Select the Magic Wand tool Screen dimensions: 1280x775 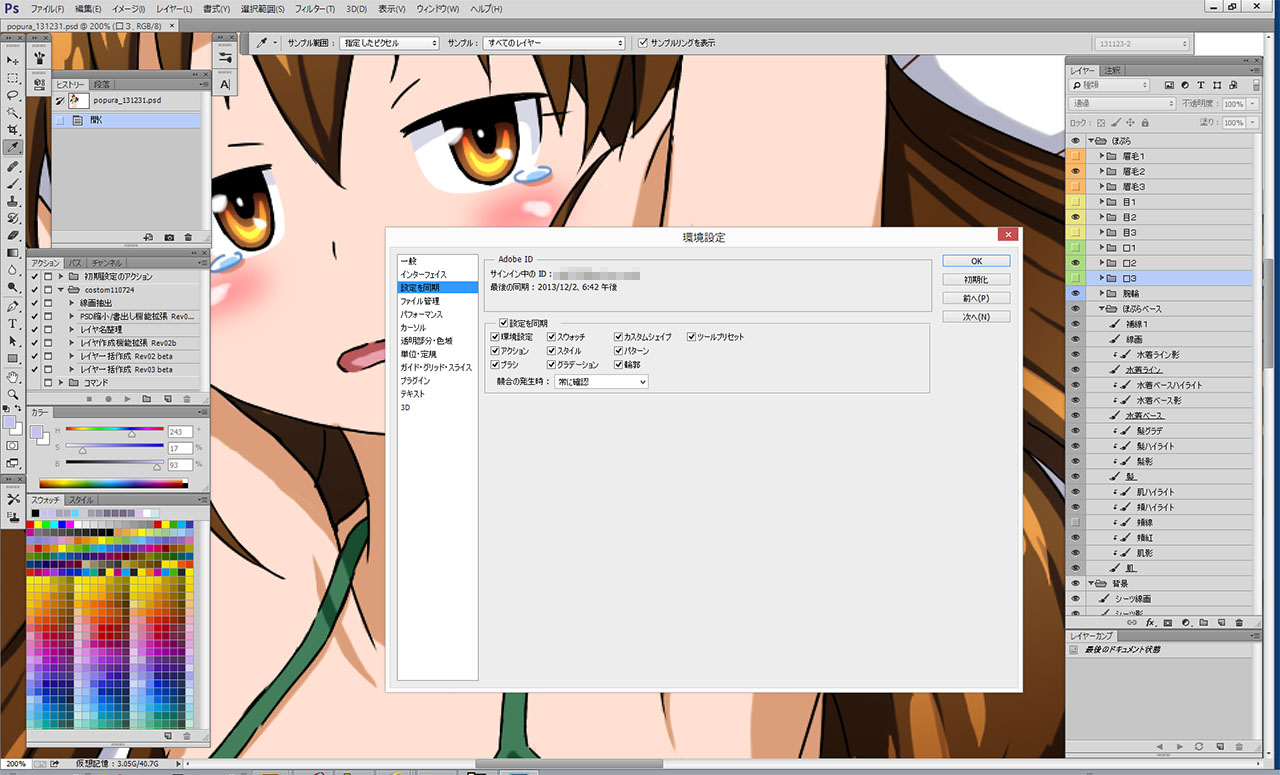13,112
